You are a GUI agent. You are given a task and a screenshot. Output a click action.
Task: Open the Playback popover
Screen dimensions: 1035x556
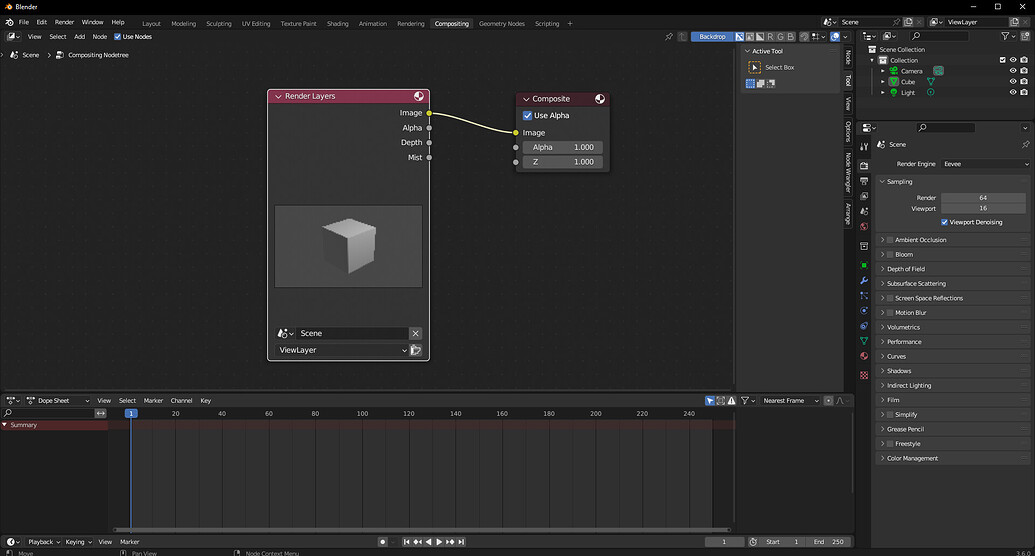pos(44,542)
